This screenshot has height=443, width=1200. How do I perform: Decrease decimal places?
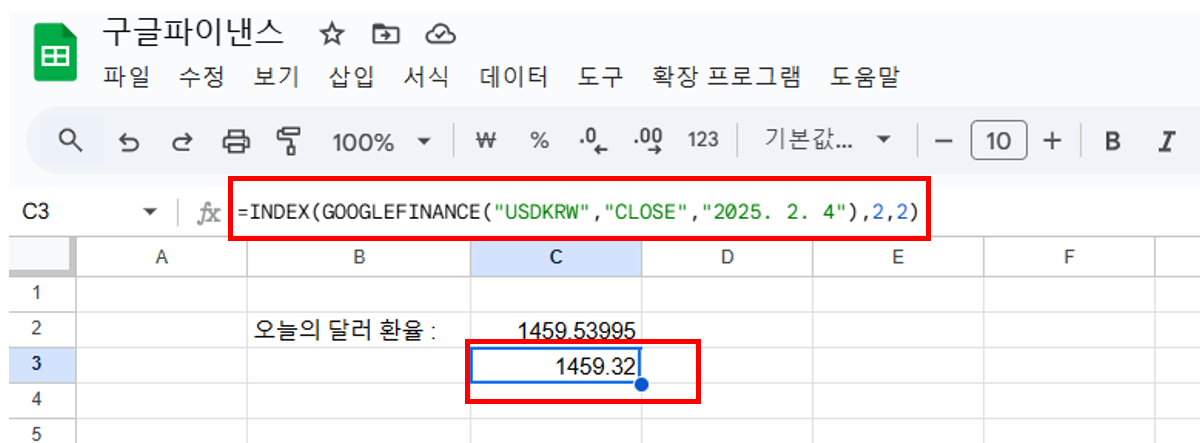tap(594, 141)
